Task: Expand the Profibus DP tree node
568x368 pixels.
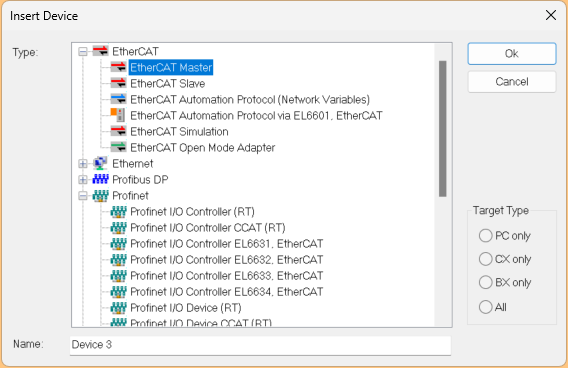Action: click(x=83, y=180)
